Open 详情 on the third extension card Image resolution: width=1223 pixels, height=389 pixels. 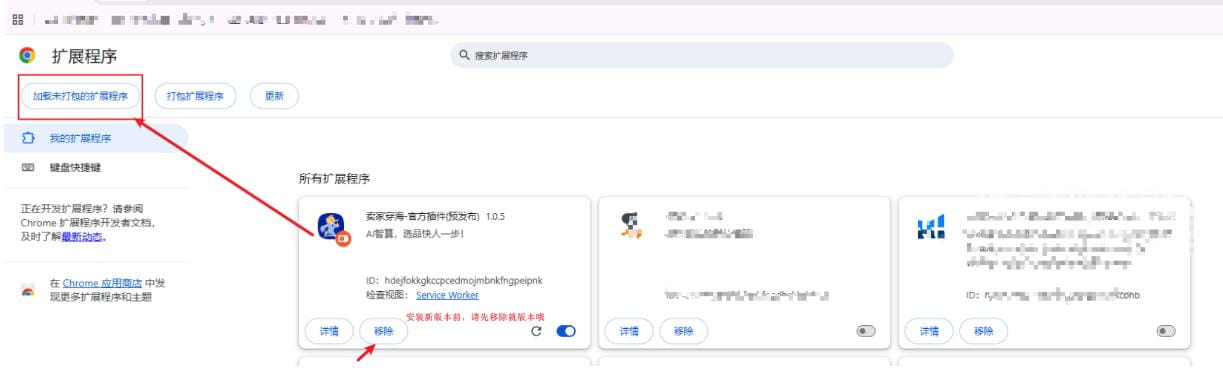coord(929,331)
